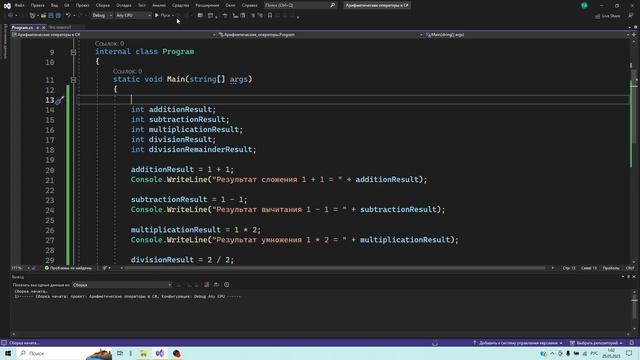The height and width of the screenshot is (360, 640).
Task: Collapse the class Program code block
Action: click(x=73, y=52)
